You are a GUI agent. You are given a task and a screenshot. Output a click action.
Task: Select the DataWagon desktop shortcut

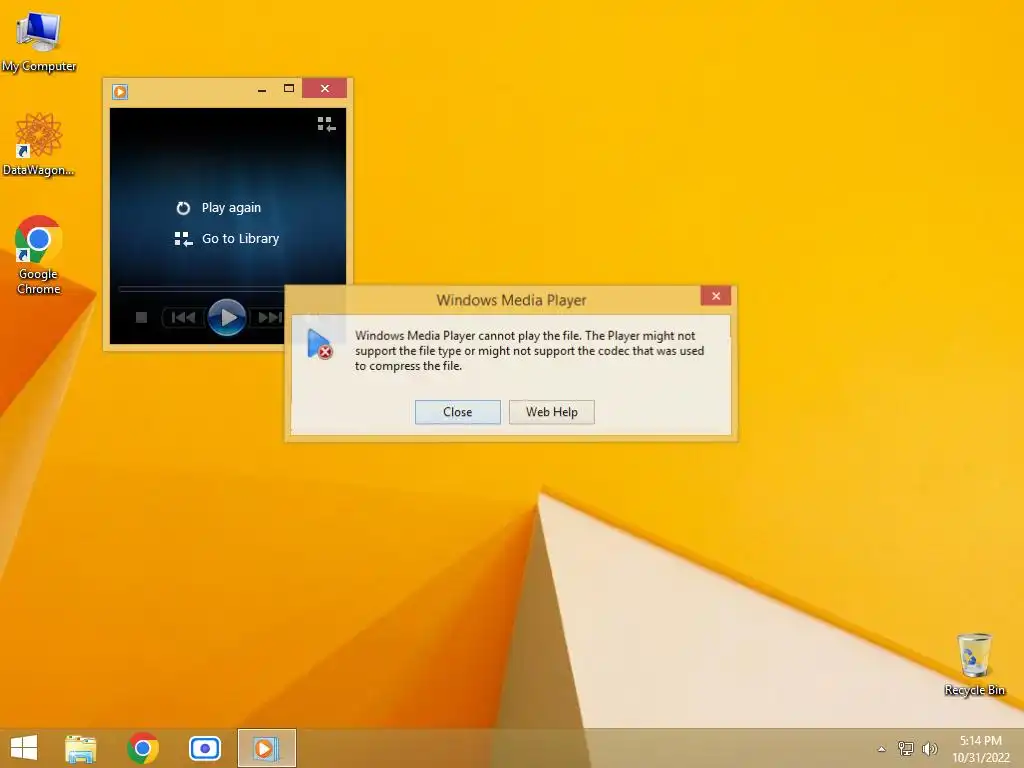pos(39,144)
